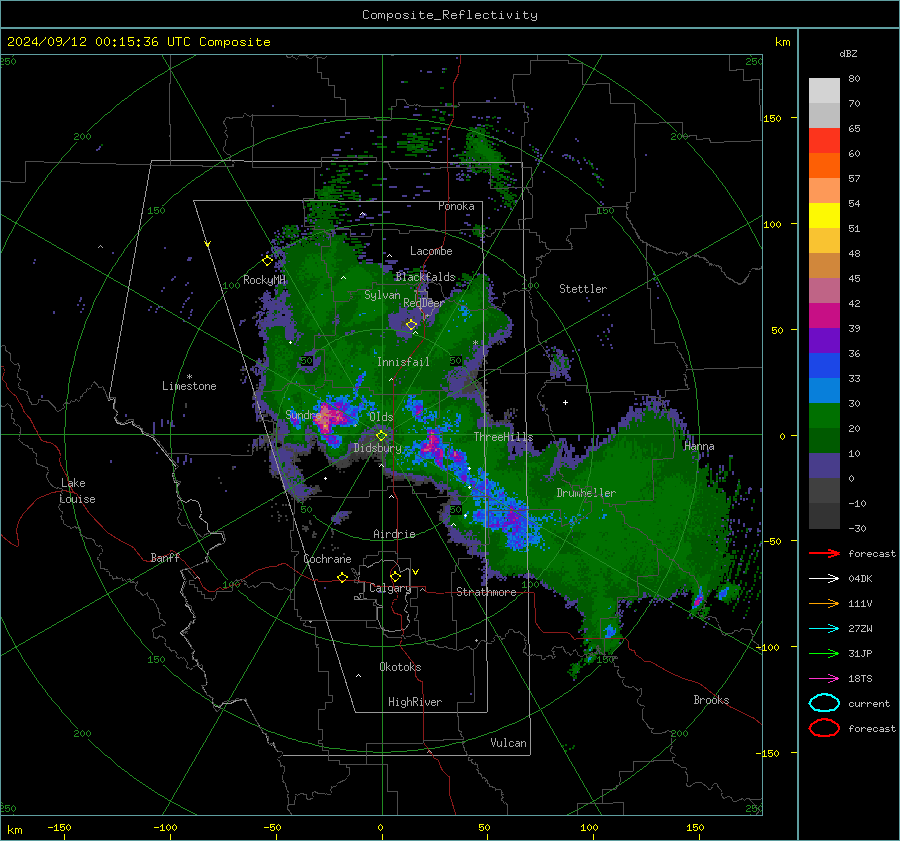Select the Vulcan label
Screen dimensions: 900x841
[508, 743]
